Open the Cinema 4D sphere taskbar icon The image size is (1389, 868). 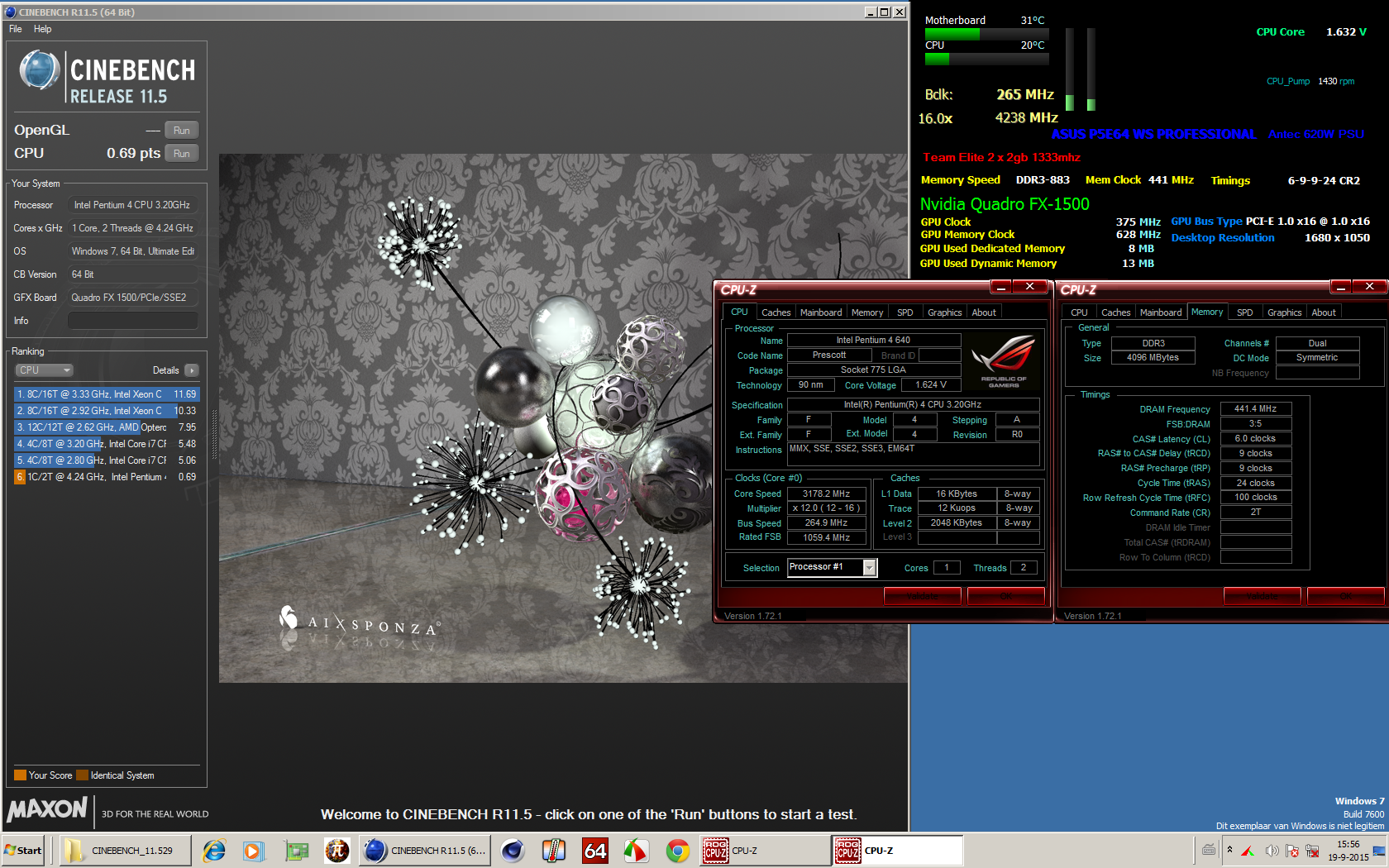coord(513,850)
